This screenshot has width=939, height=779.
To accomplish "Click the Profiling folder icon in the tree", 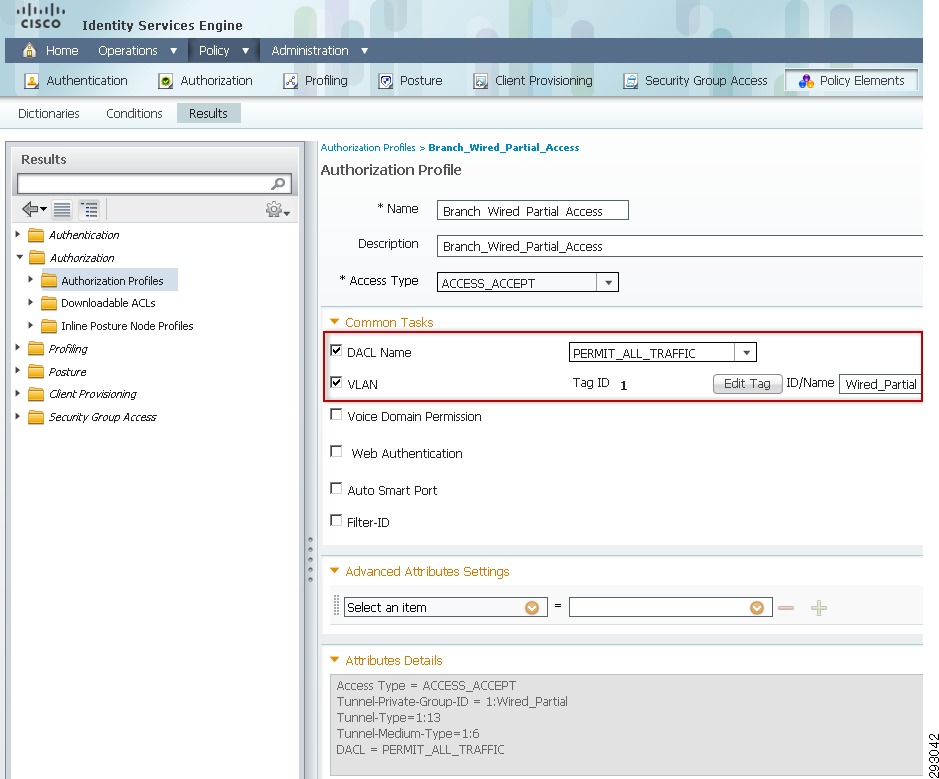I will click(x=36, y=348).
